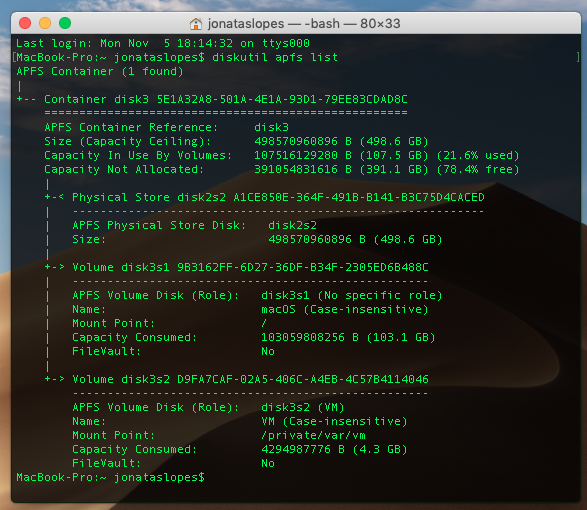
Task: Click 'APFS Container (1 found)' line
Action: coord(100,71)
